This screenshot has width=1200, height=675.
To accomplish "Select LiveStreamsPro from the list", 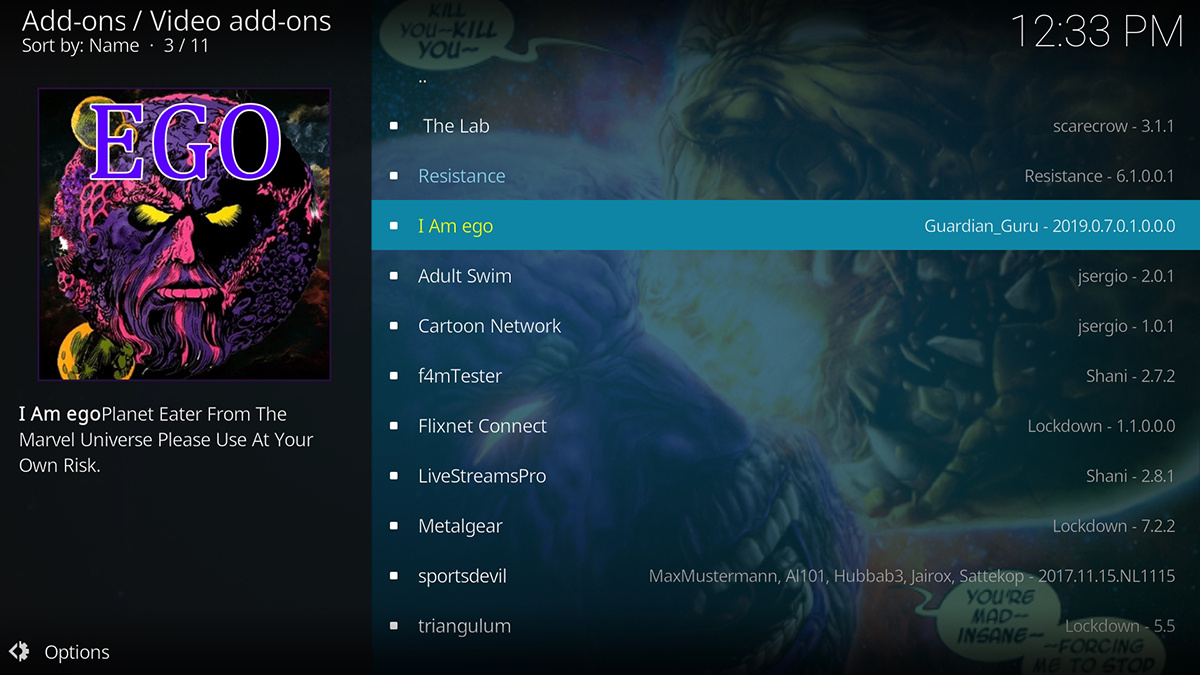I will click(785, 476).
